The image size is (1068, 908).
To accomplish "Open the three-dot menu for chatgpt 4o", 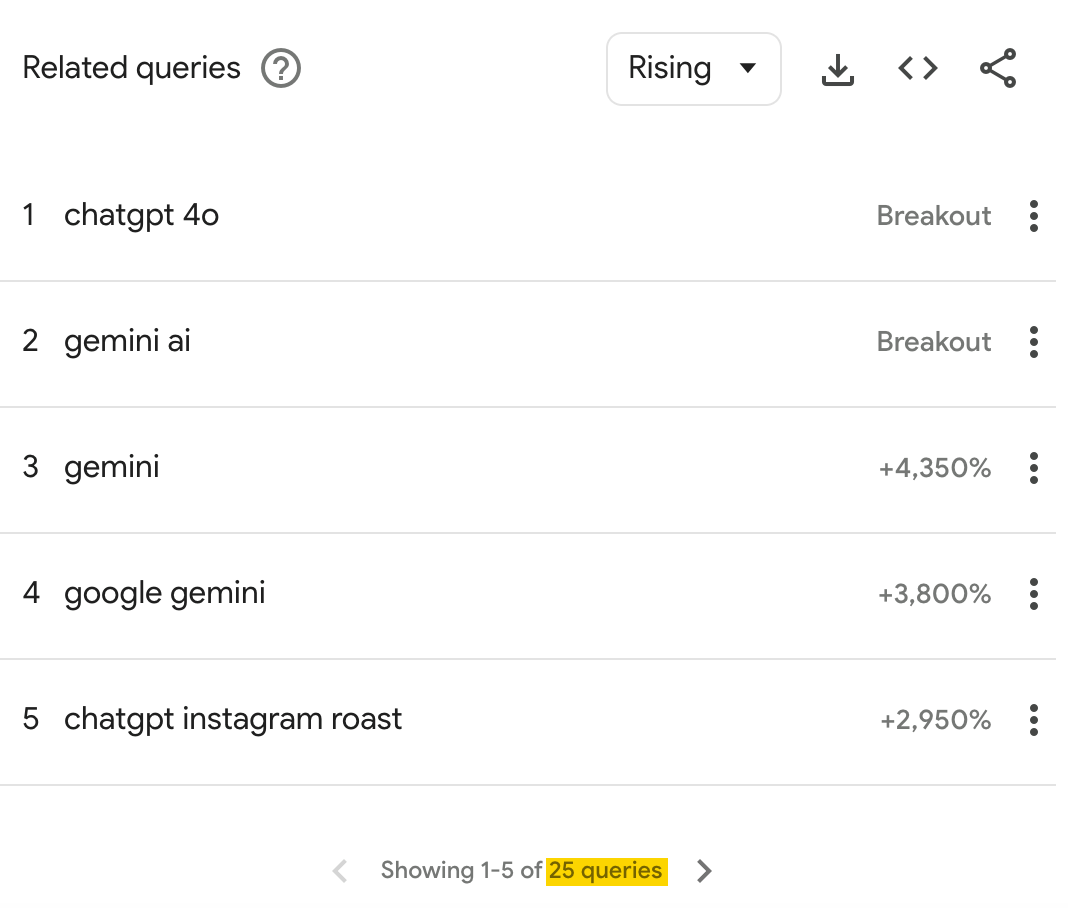I will point(1033,216).
